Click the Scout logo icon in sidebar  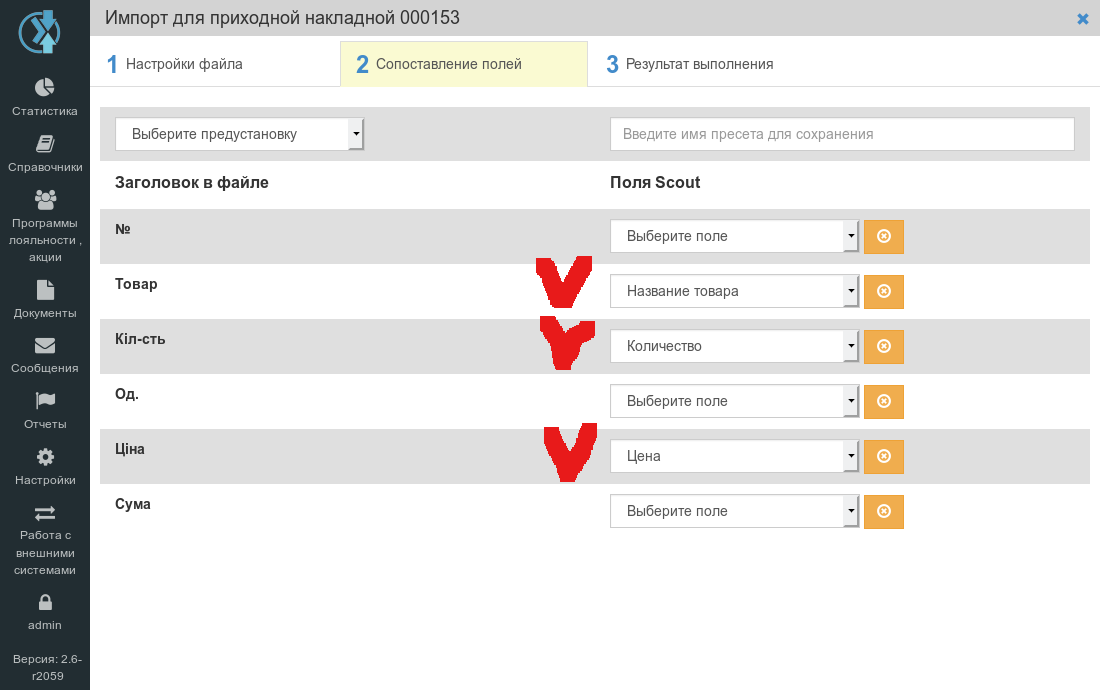[40, 32]
